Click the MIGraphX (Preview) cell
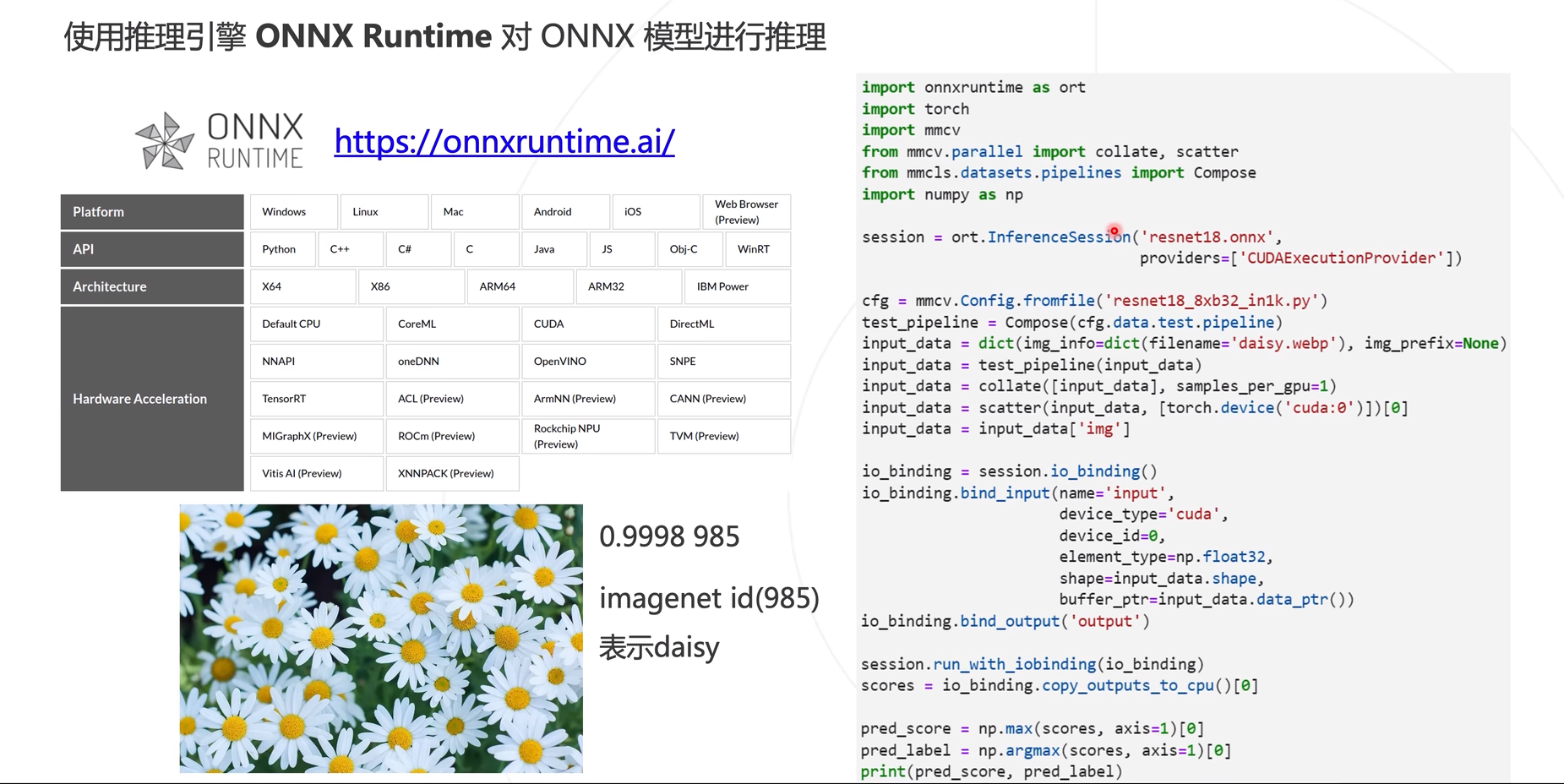The image size is (1564, 784). [x=317, y=436]
